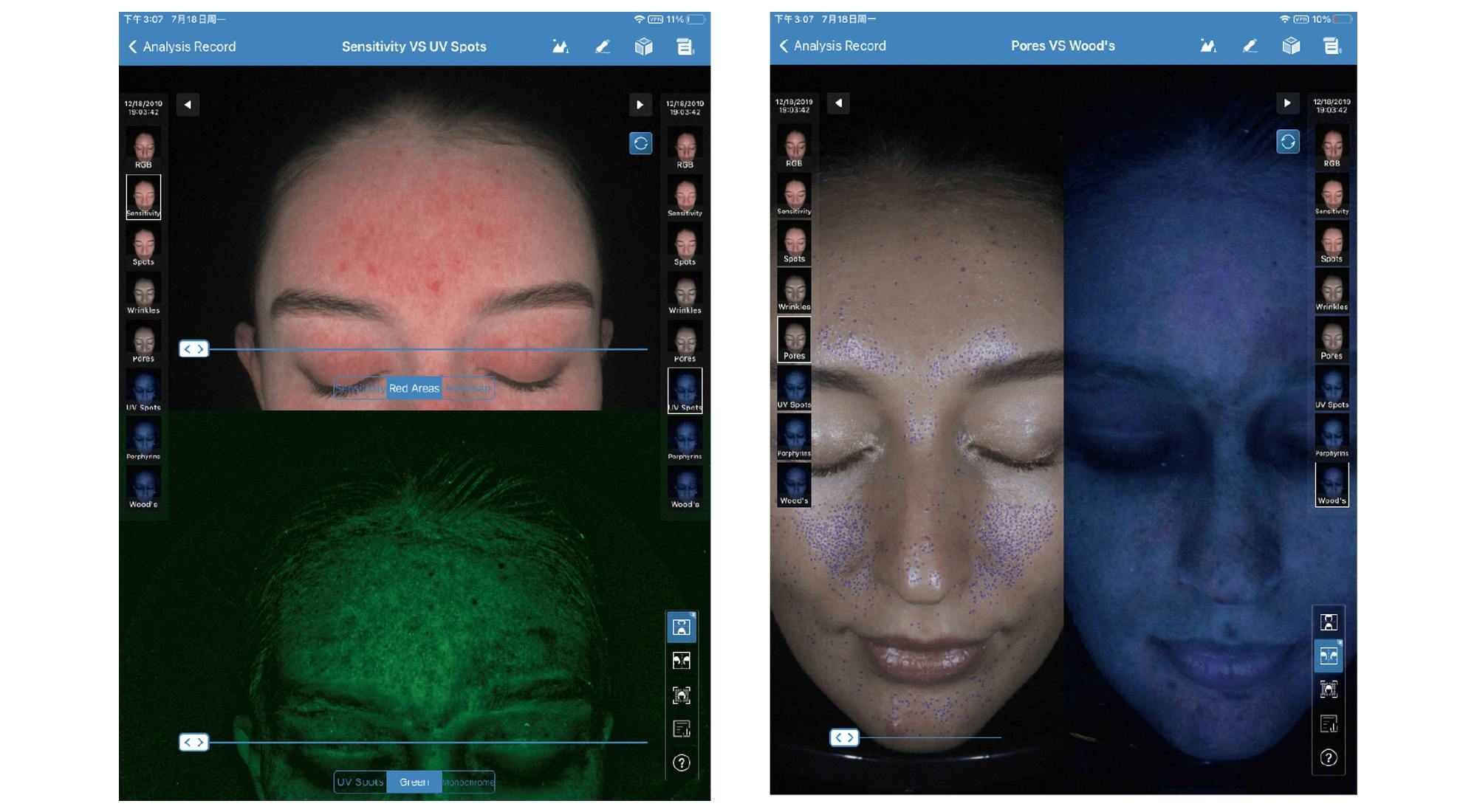Screen dimensions: 1477x812
Task: Open report chart icon in Sensitivity screen toolbar
Action: tap(682, 729)
